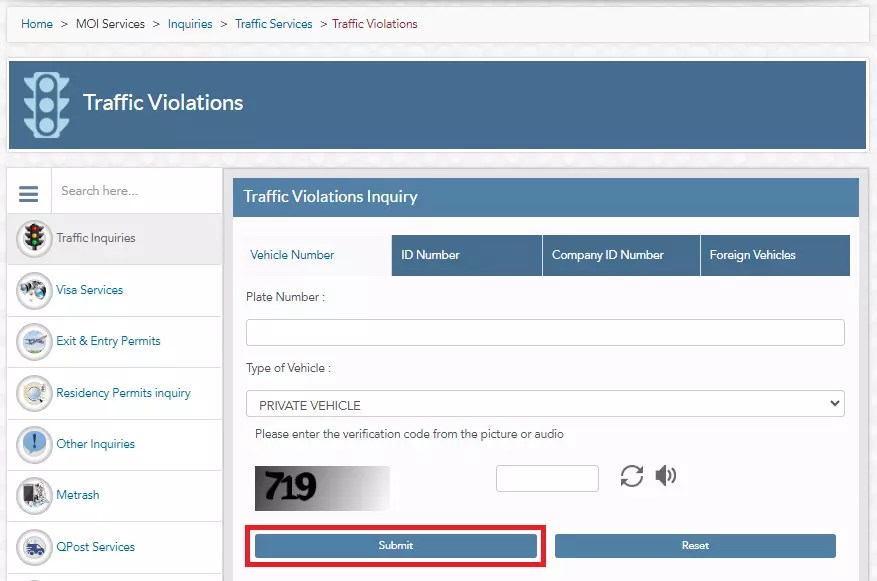Click the Metrash sidebar icon
Image resolution: width=877 pixels, height=581 pixels.
(33, 495)
